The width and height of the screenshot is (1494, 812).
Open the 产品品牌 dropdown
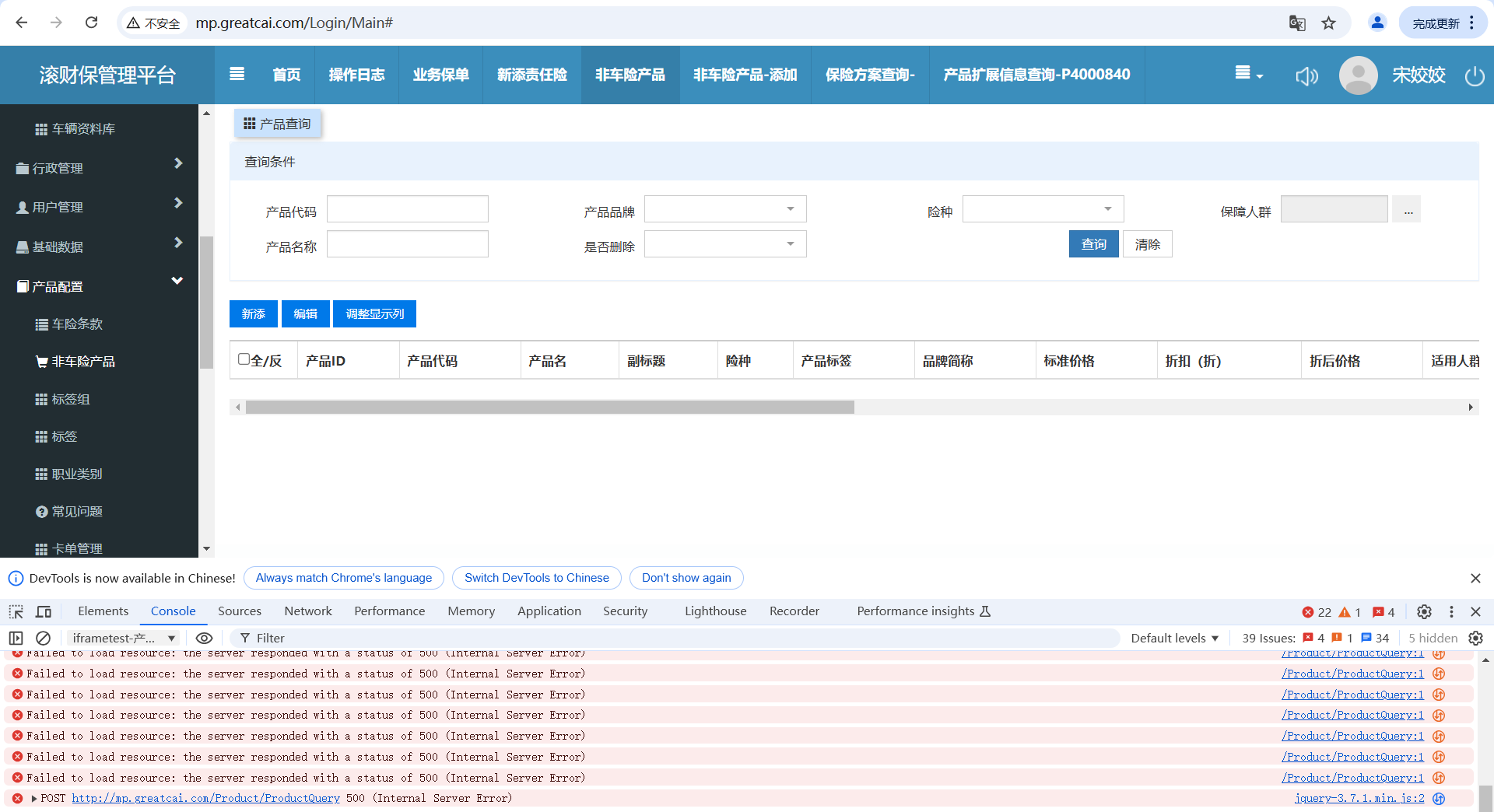pyautogui.click(x=724, y=209)
